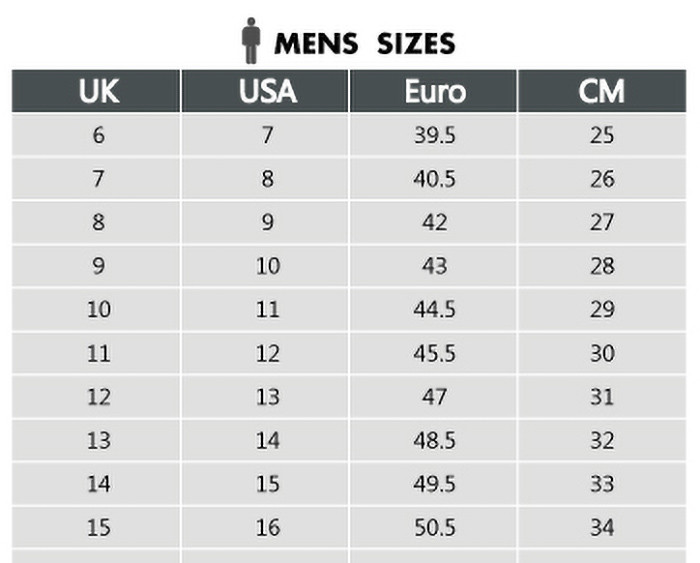
Task: Click the 30 CM cell
Action: pyautogui.click(x=602, y=353)
